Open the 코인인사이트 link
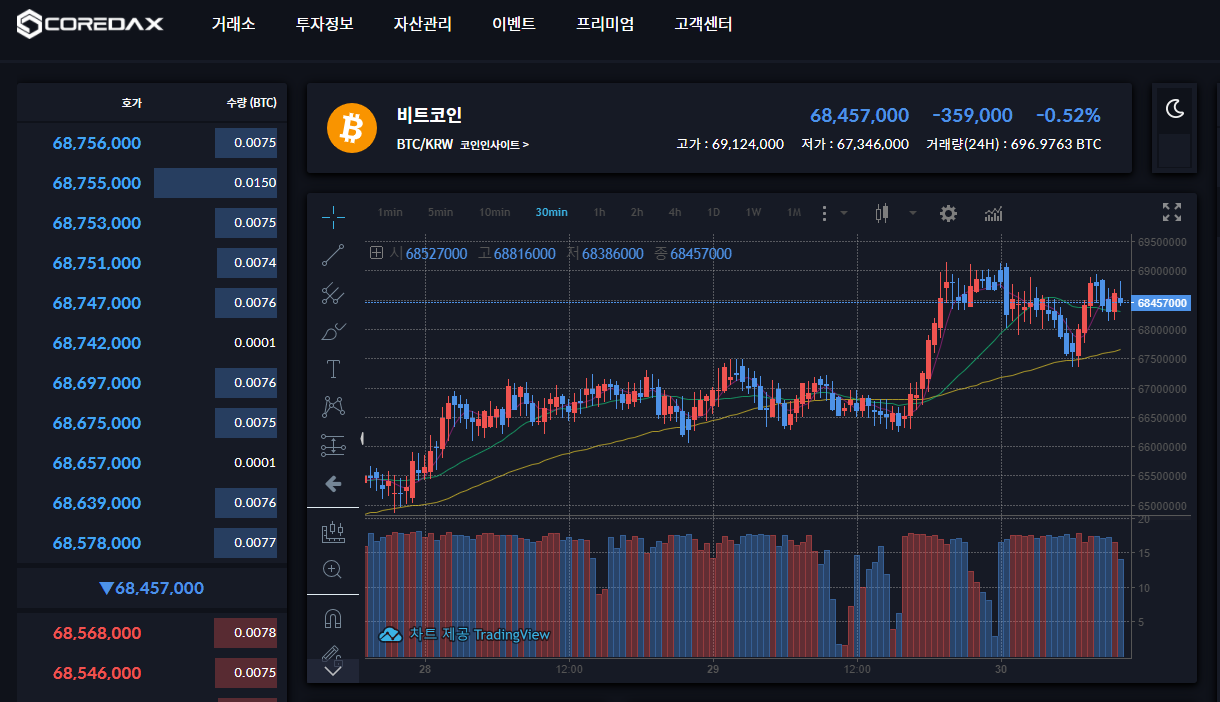The image size is (1220, 702). click(494, 145)
